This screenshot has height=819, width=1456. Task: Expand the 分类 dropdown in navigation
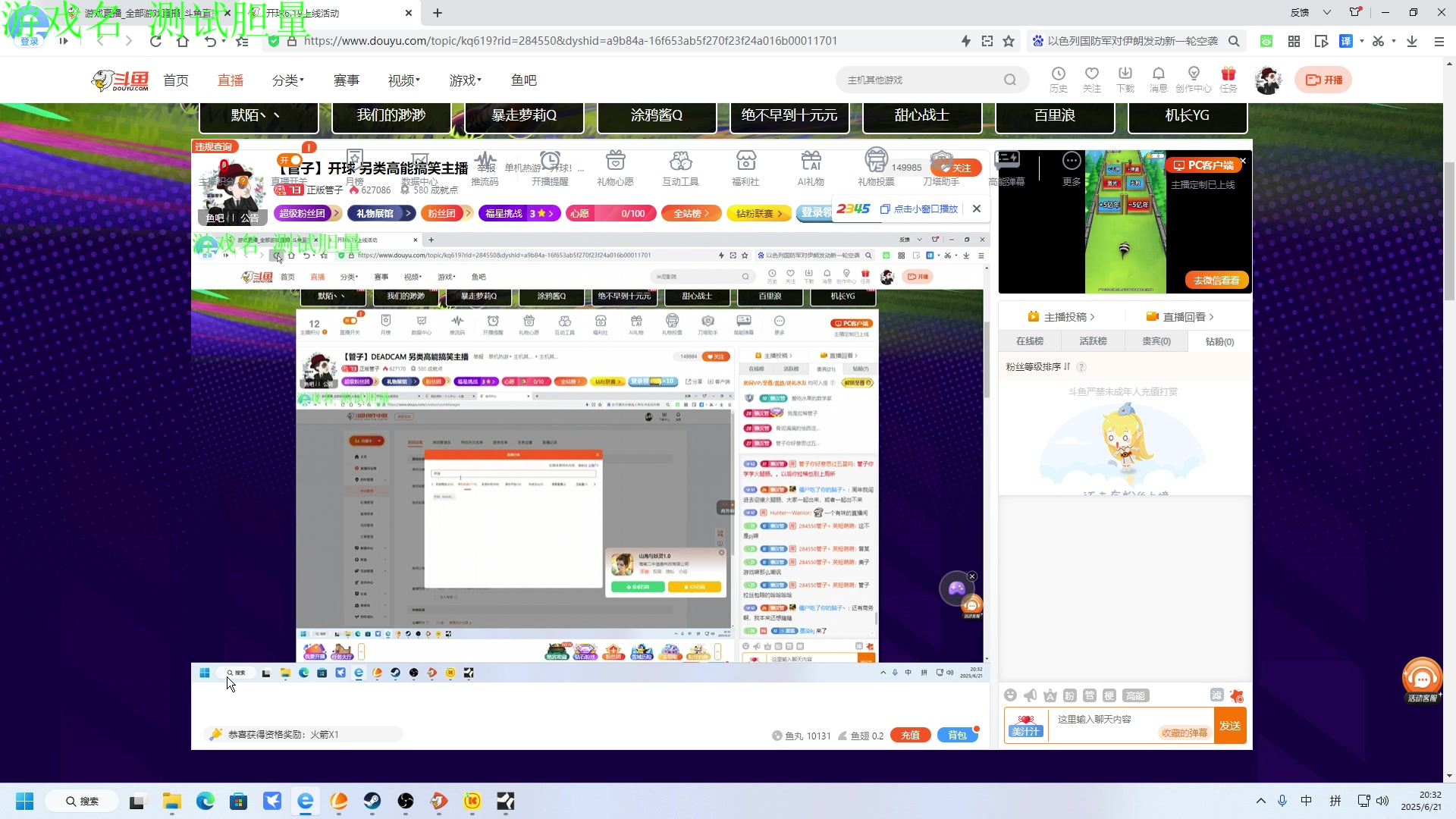click(288, 80)
